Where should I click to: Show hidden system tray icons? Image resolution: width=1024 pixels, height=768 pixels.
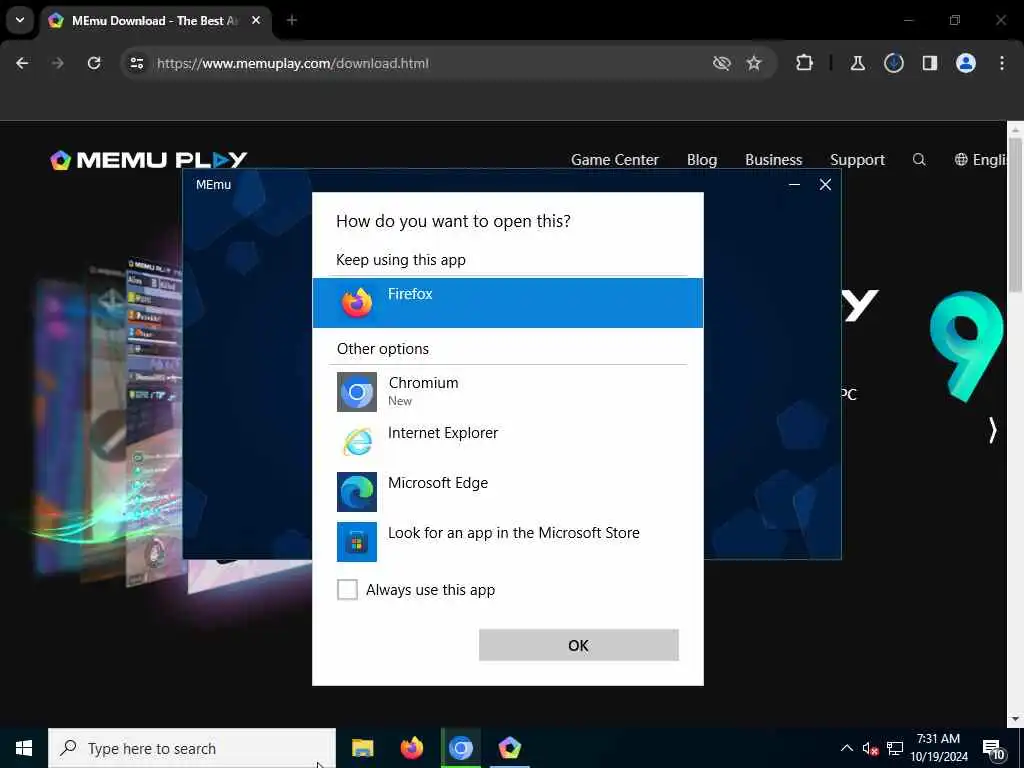846,748
